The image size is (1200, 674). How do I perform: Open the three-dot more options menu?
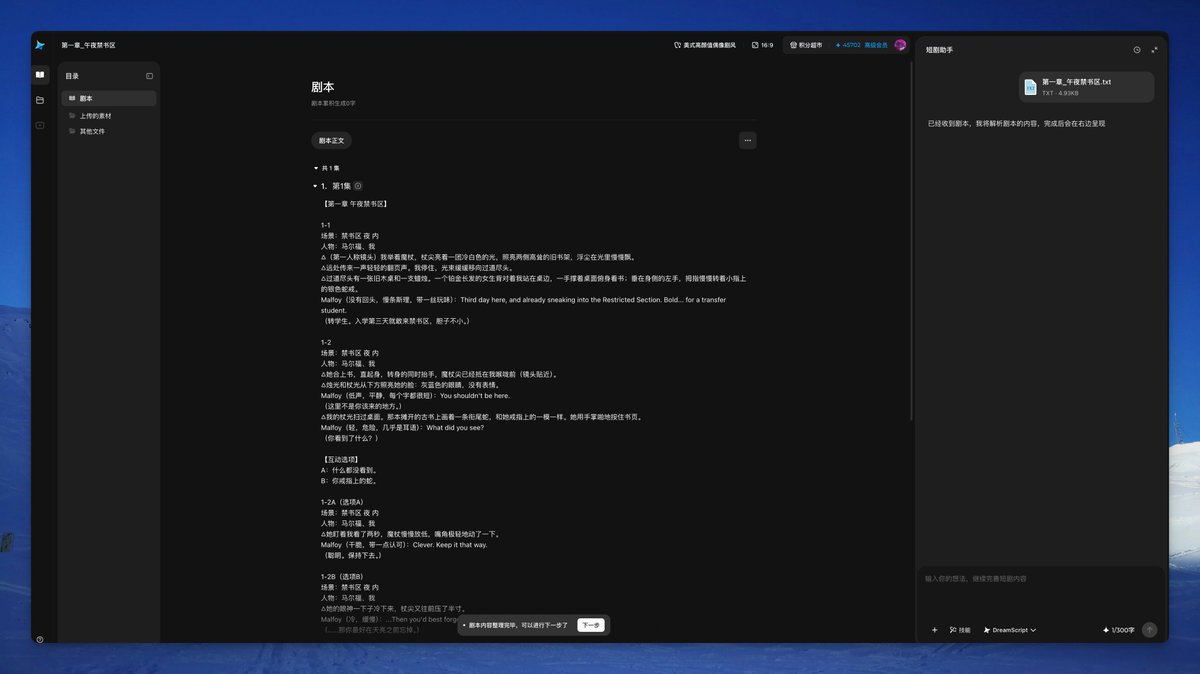pyautogui.click(x=748, y=141)
